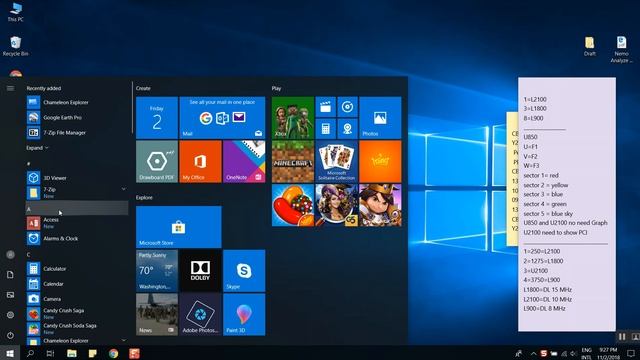Viewport: 640px width, 360px height.
Task: Click the Explore group heading
Action: click(144, 198)
